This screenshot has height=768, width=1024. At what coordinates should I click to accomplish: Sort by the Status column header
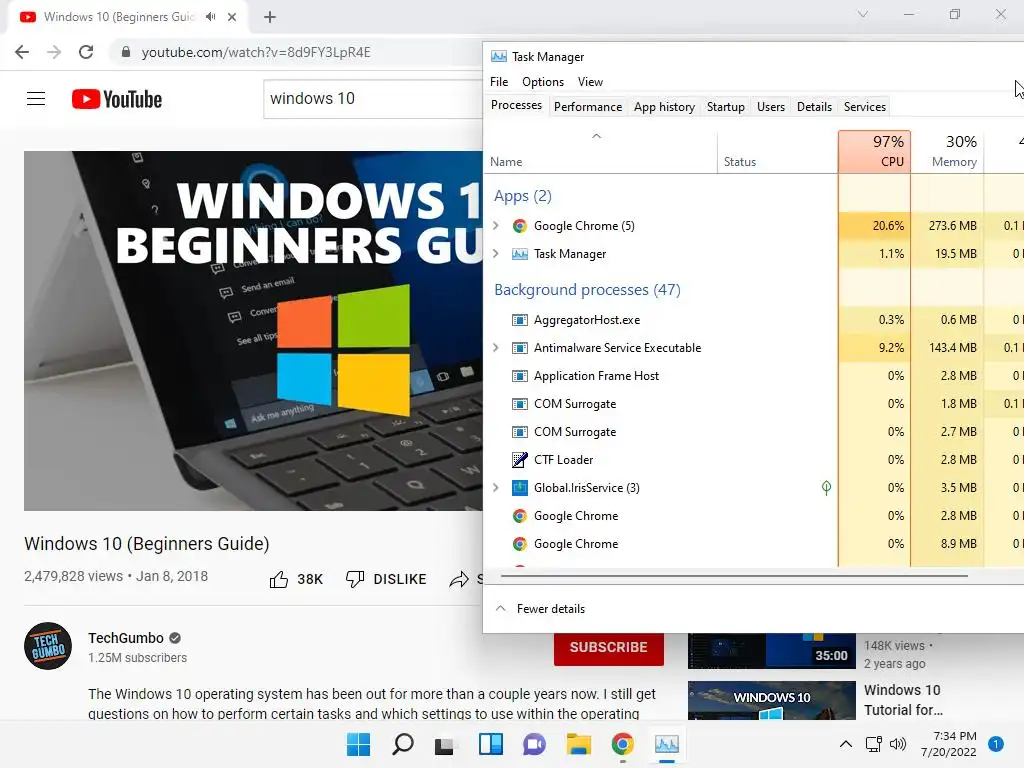tap(777, 152)
